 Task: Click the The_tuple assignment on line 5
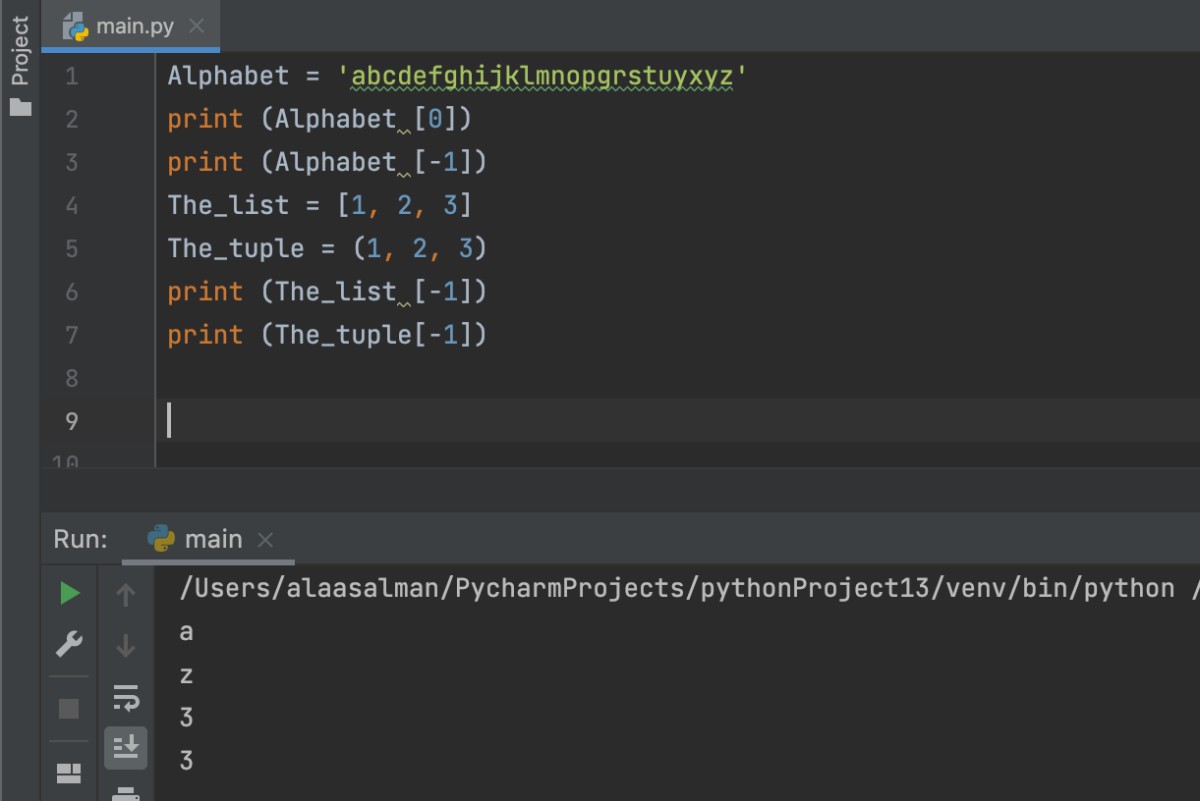pos(326,248)
